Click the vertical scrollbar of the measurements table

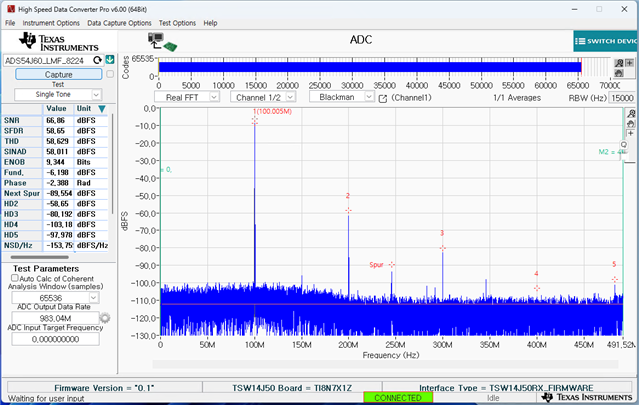coord(112,163)
